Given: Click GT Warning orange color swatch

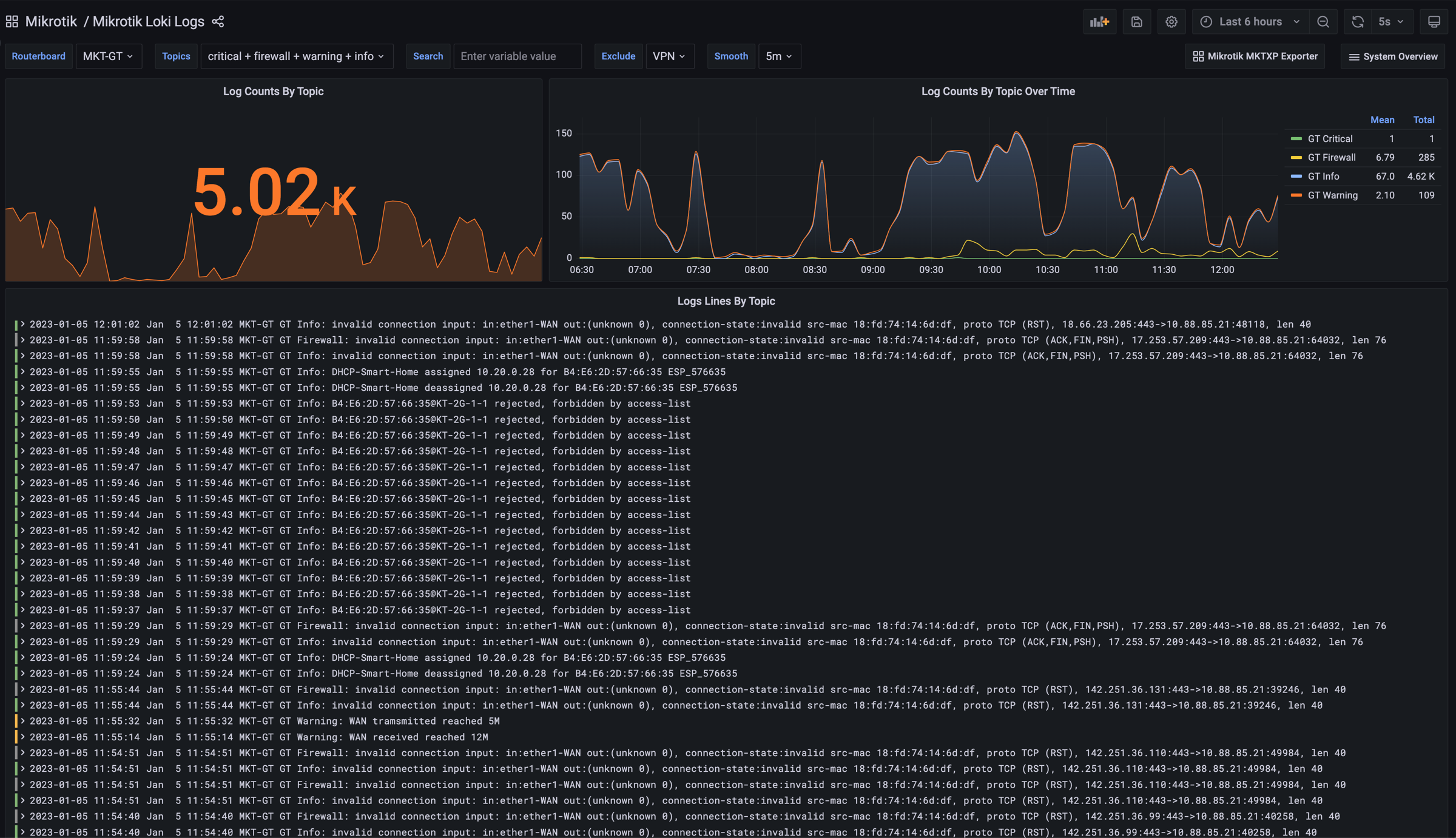Looking at the screenshot, I should pyautogui.click(x=1296, y=195).
